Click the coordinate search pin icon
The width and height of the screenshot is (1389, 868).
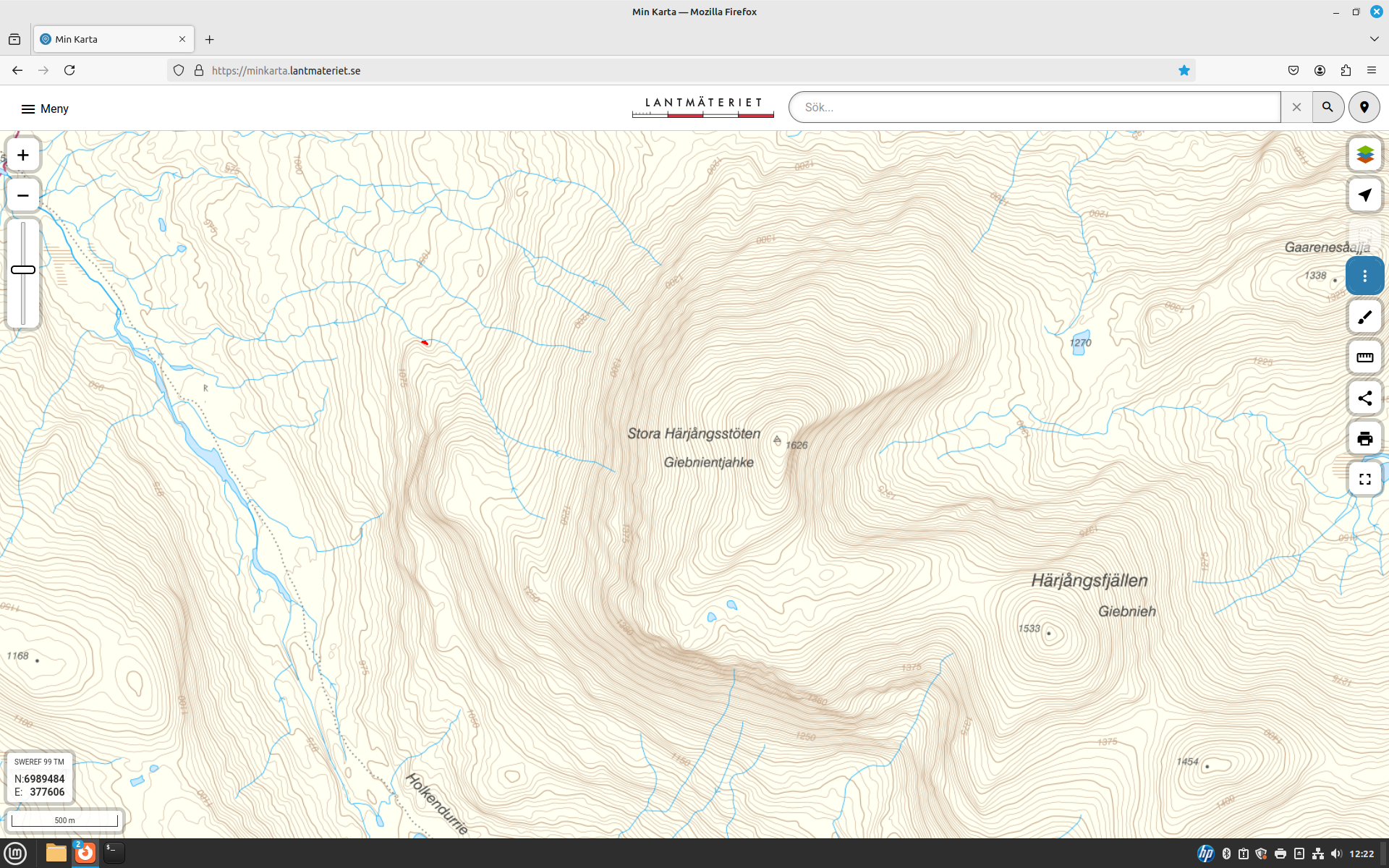coord(1364,107)
